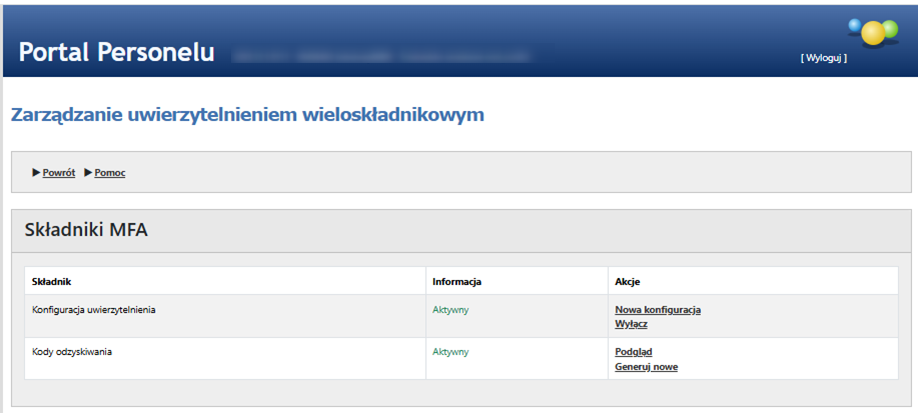Generate new recovery codes with Generuj nowe
This screenshot has width=918, height=413.
pos(646,367)
